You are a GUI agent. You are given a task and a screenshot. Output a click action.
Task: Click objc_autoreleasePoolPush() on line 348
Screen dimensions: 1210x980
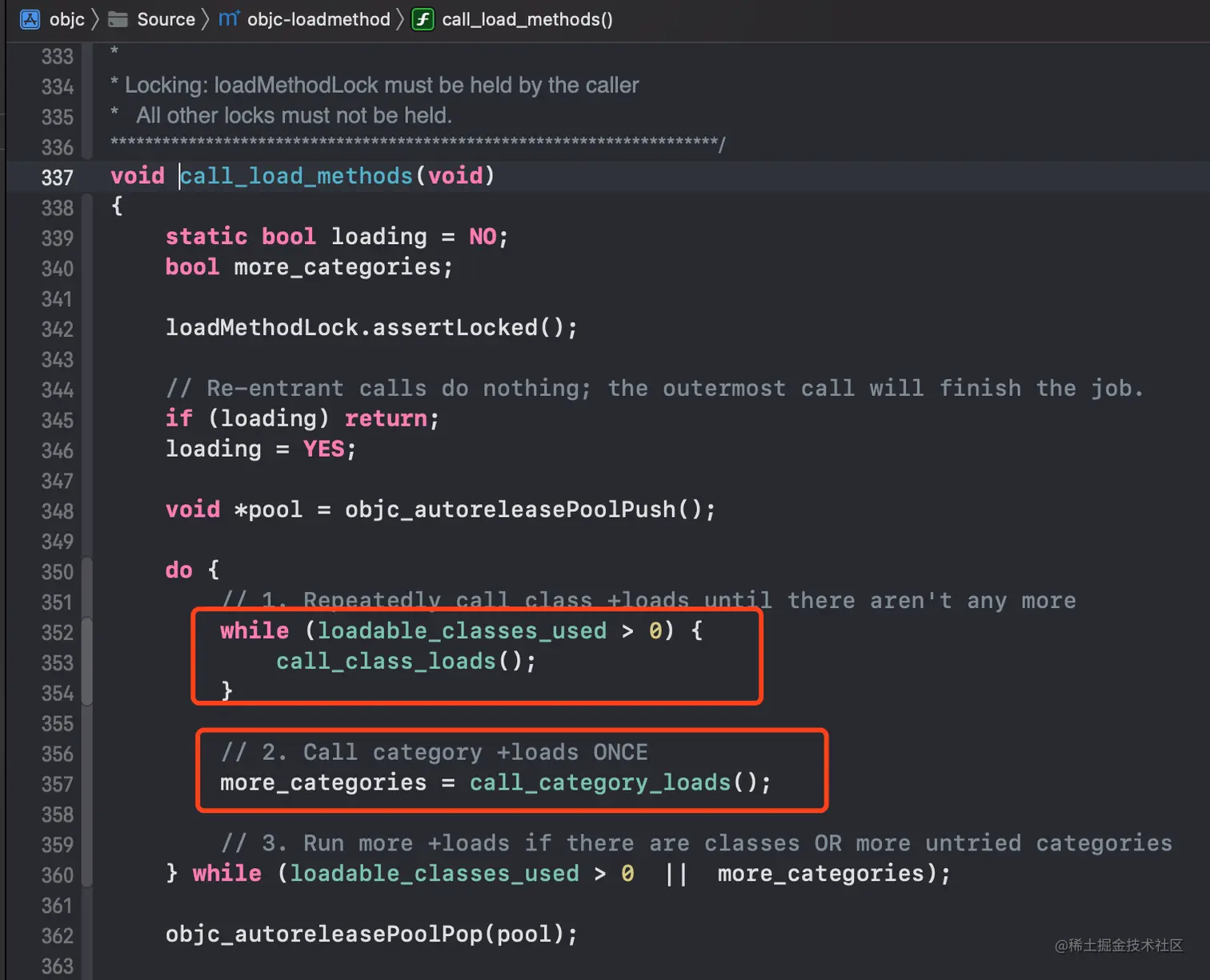click(530, 509)
